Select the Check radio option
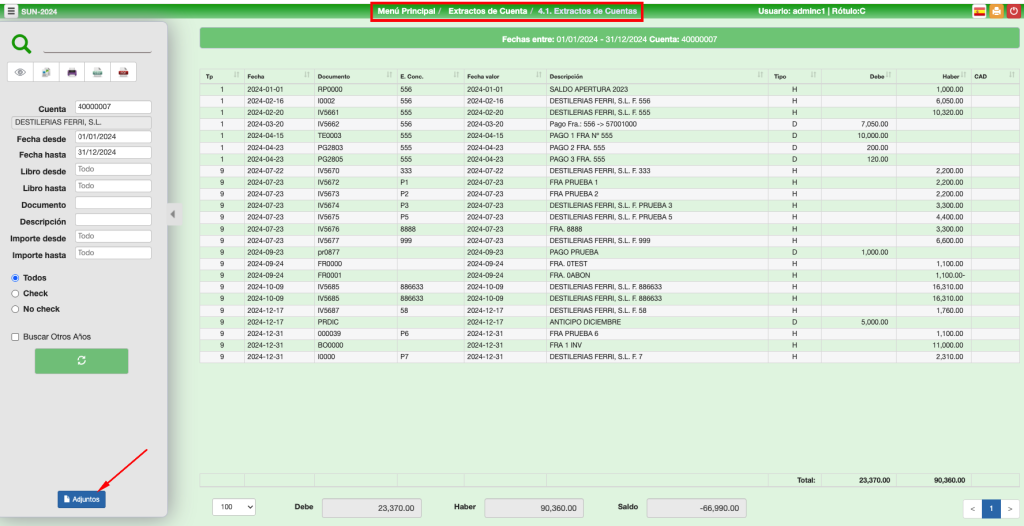This screenshot has width=1024, height=526. click(15, 293)
